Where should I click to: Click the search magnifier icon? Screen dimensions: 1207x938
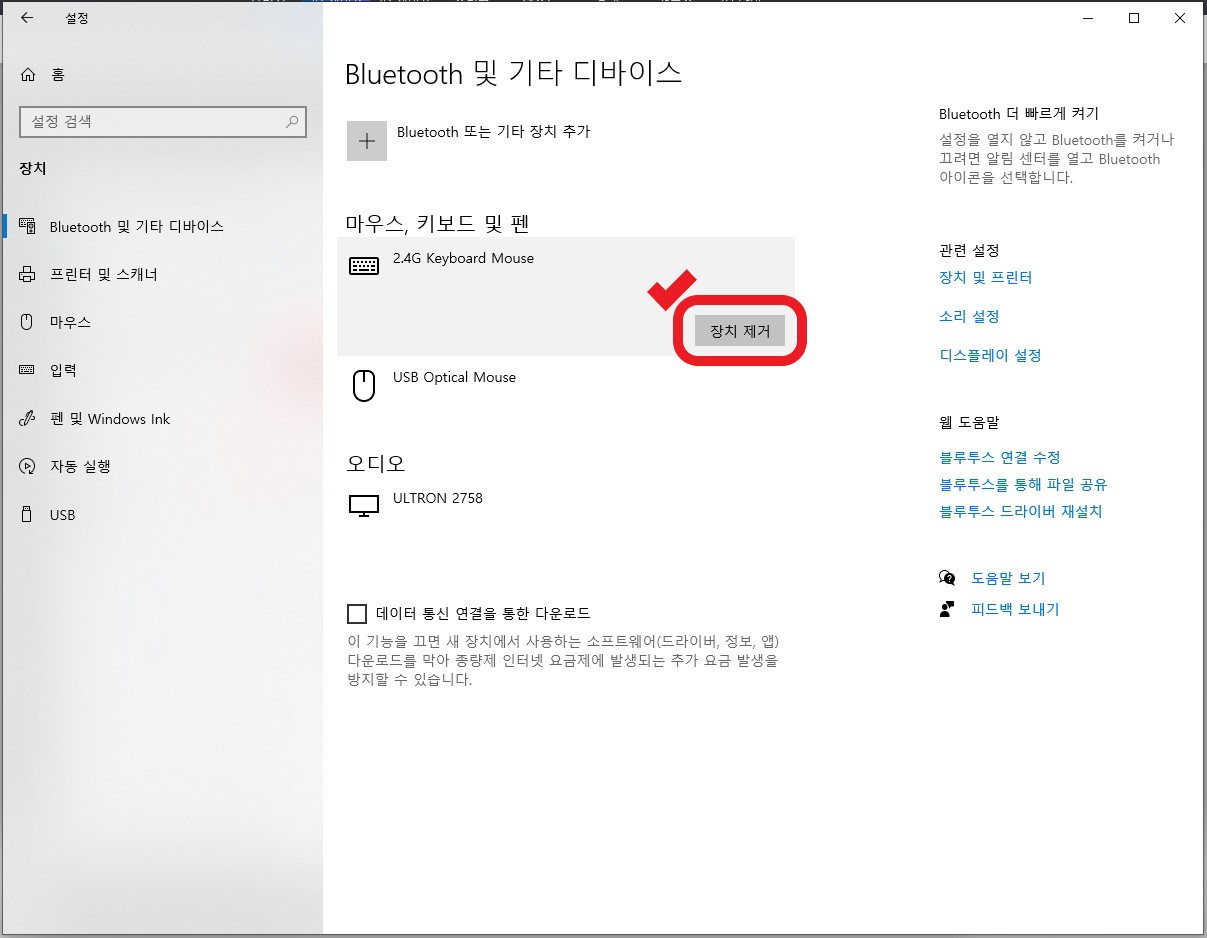point(292,122)
